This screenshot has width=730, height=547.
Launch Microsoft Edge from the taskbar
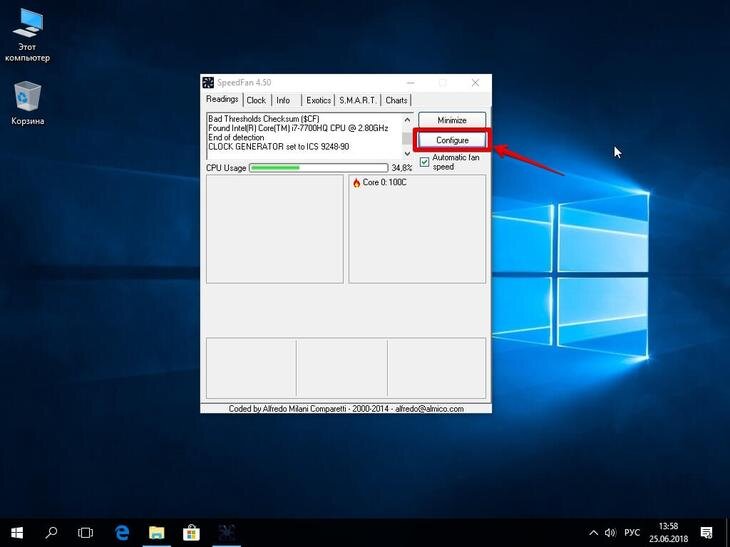click(x=122, y=533)
